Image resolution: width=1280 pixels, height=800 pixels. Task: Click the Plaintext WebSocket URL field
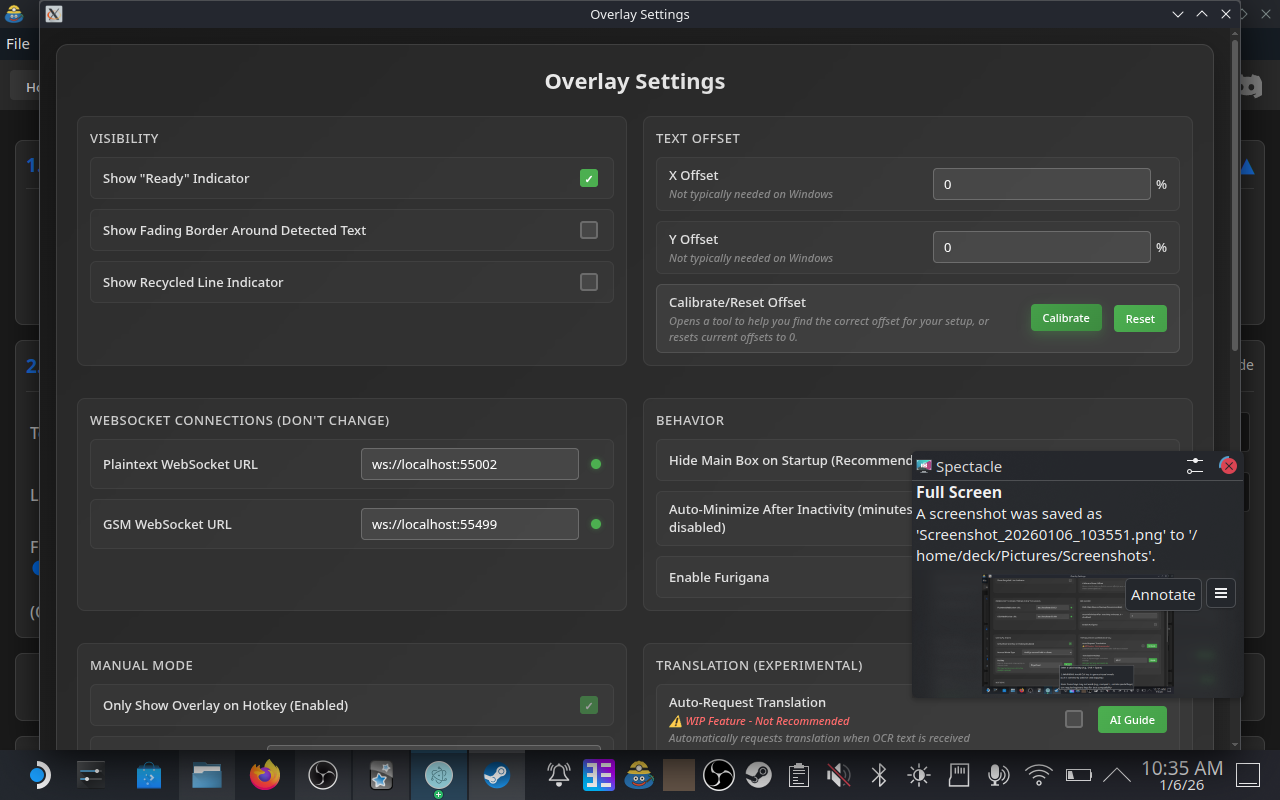point(469,464)
